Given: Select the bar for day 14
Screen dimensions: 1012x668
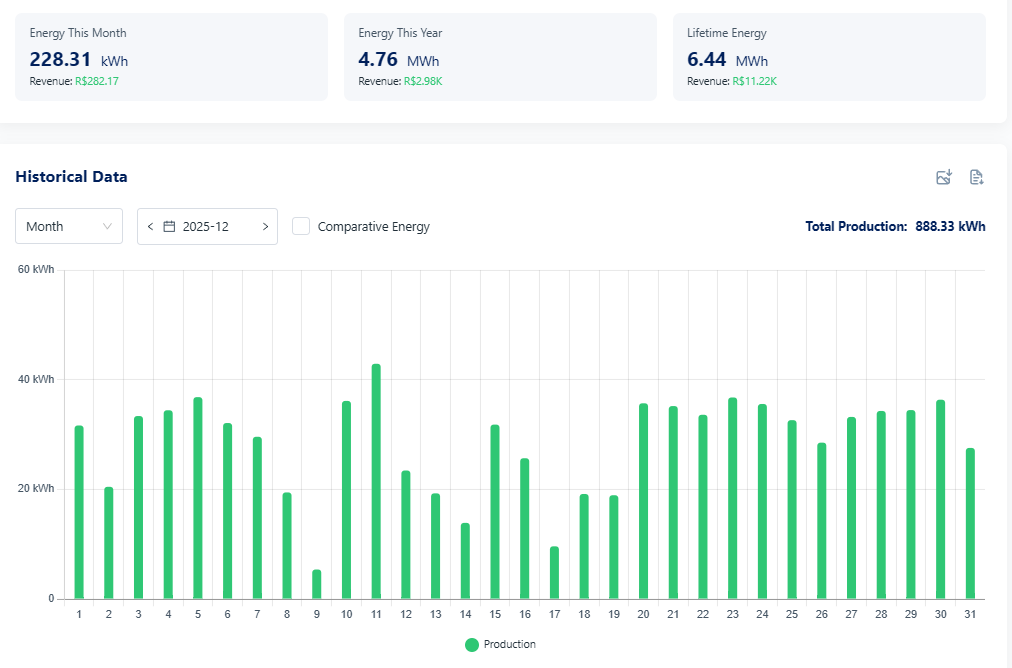Looking at the screenshot, I should [x=465, y=561].
